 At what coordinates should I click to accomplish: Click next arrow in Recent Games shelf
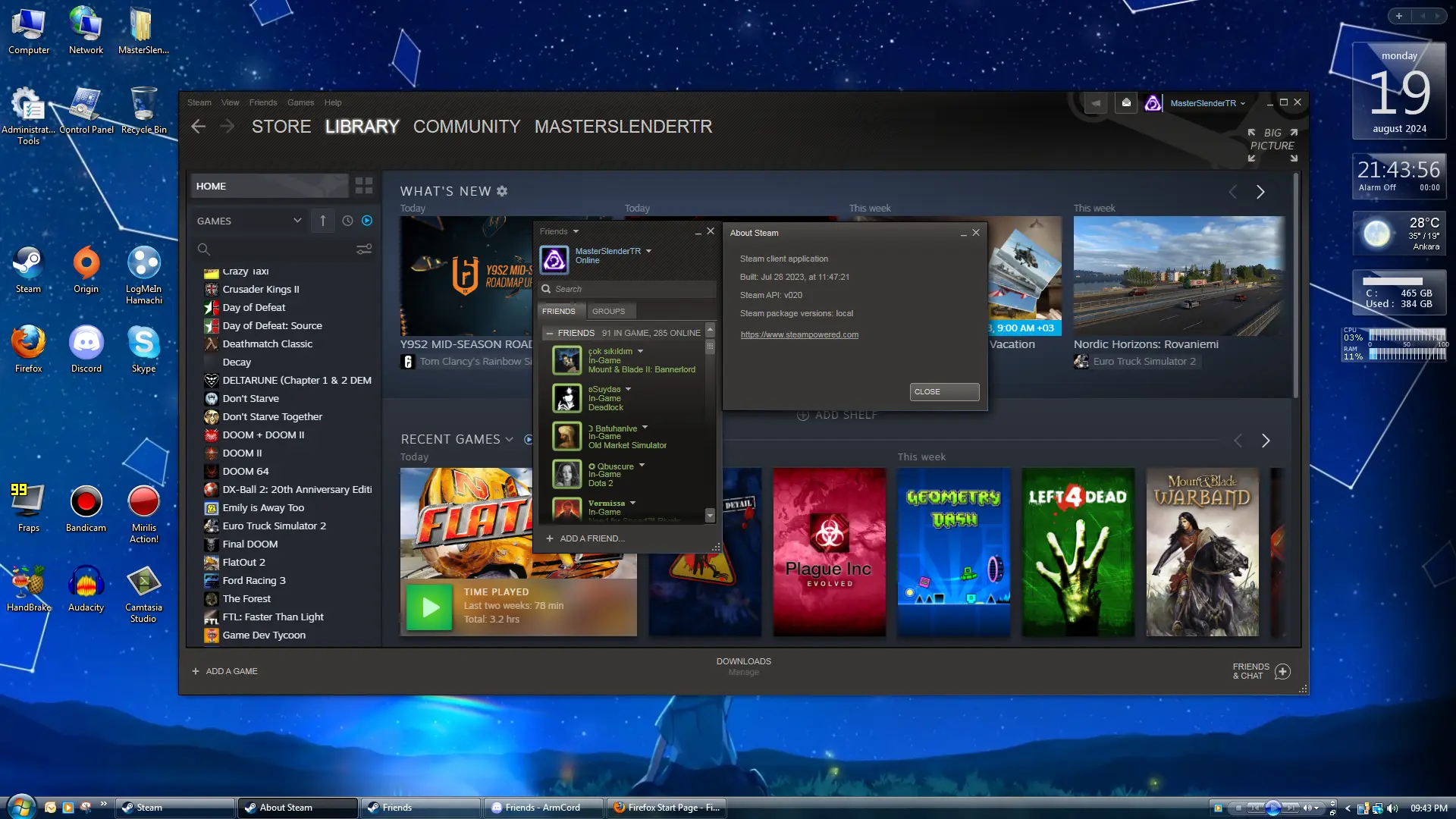[x=1266, y=441]
